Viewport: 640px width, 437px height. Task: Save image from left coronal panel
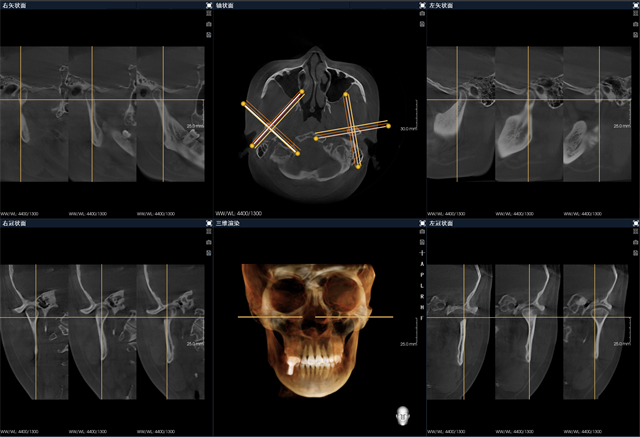tap(636, 253)
